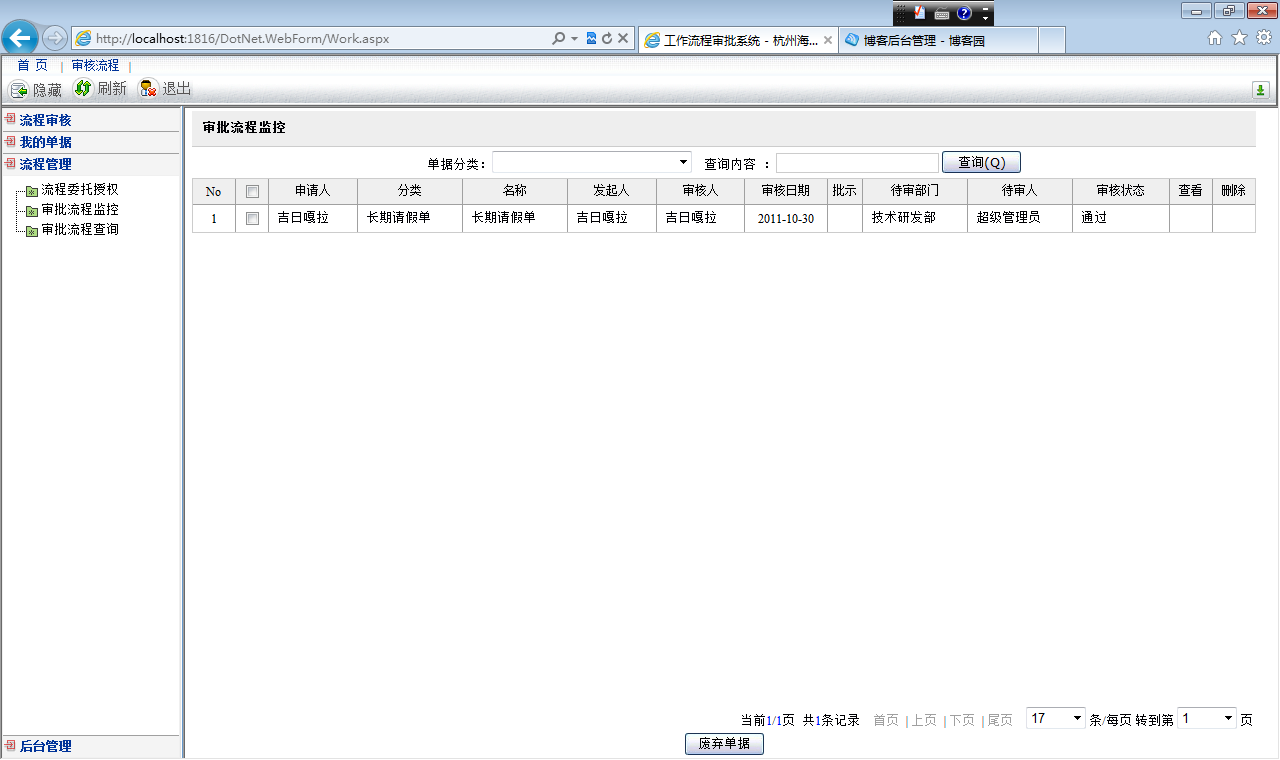The height and width of the screenshot is (760, 1280).
Task: Click the green download icon on toolbar
Action: click(x=1261, y=90)
